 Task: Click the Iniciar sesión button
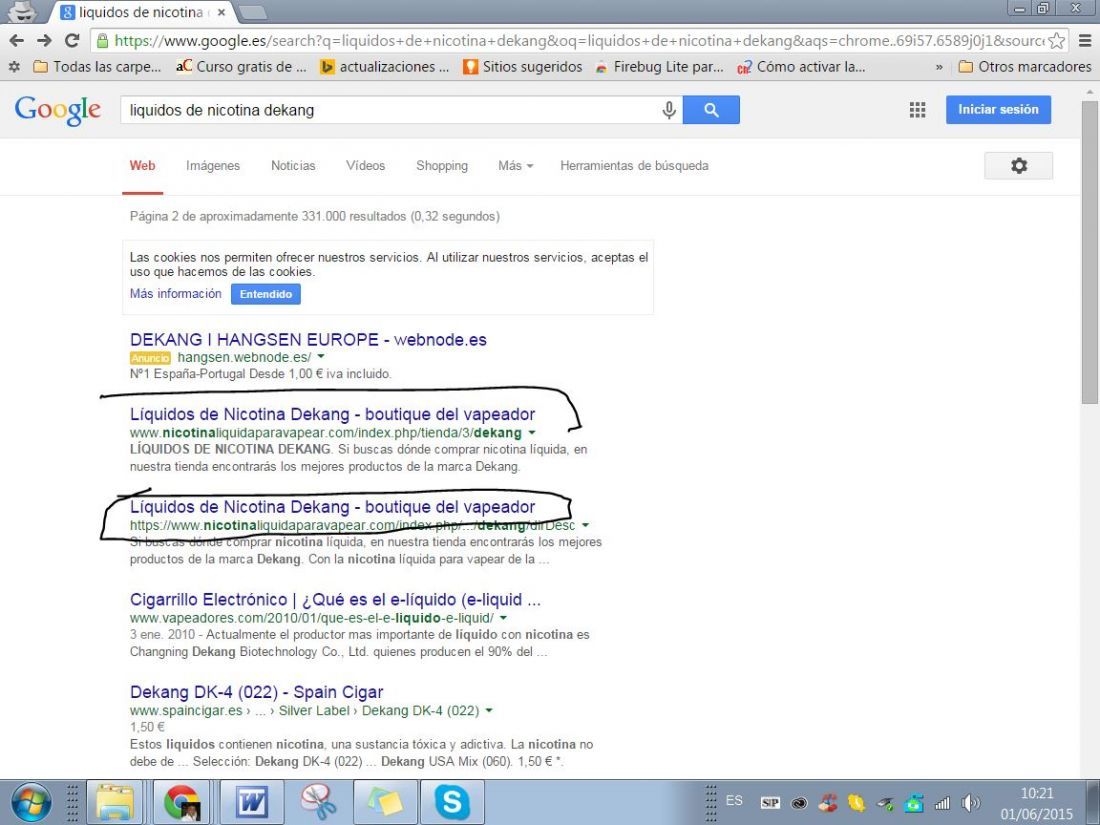coord(998,109)
